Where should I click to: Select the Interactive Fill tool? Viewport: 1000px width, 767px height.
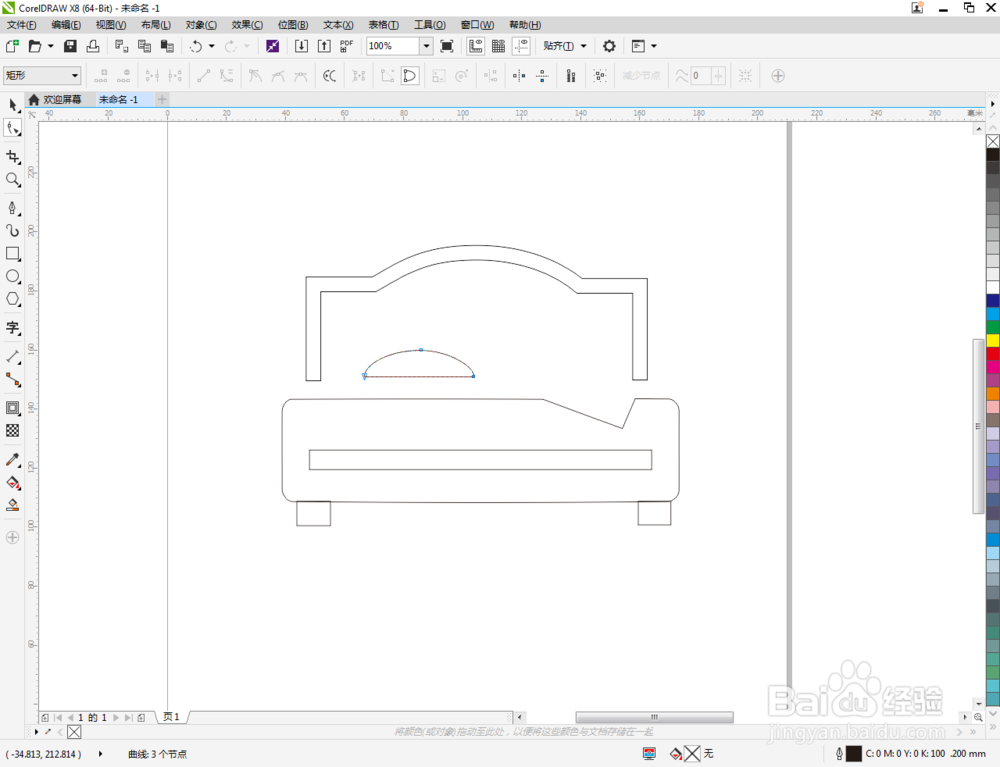click(13, 483)
